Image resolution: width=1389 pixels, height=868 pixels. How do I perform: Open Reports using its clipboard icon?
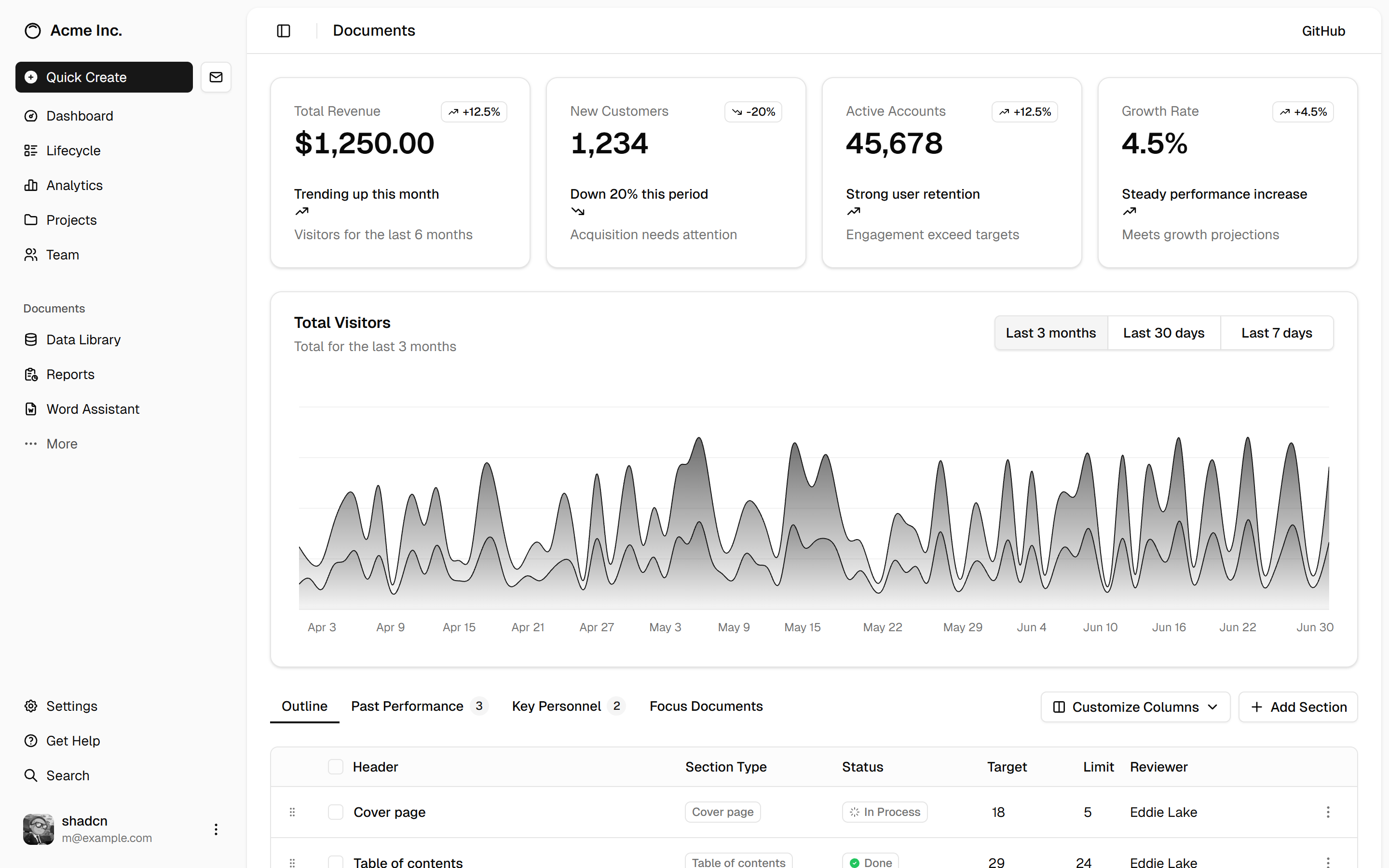coord(31,374)
